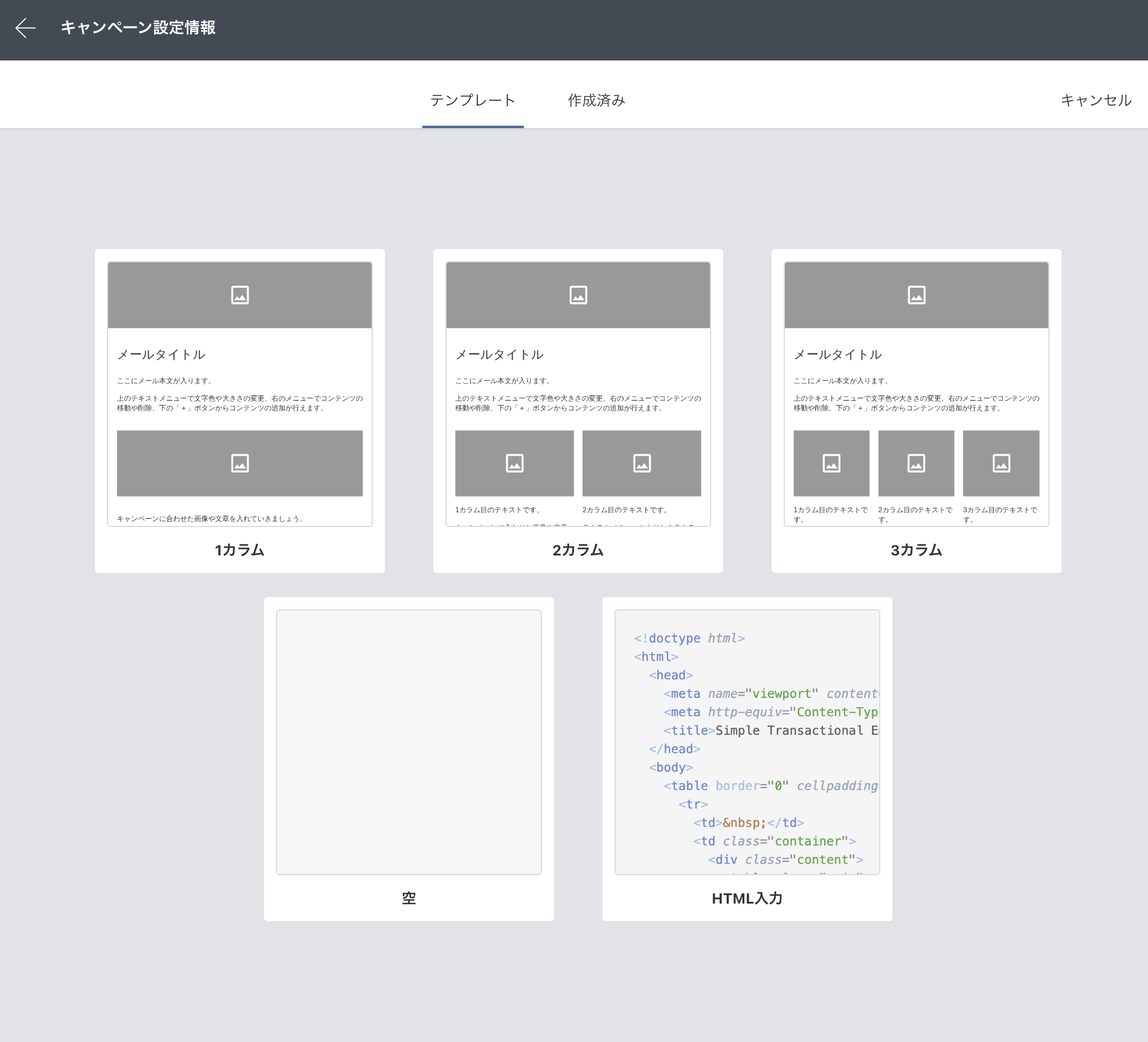Select the HTML入力 code preview thumbnail

(747, 742)
